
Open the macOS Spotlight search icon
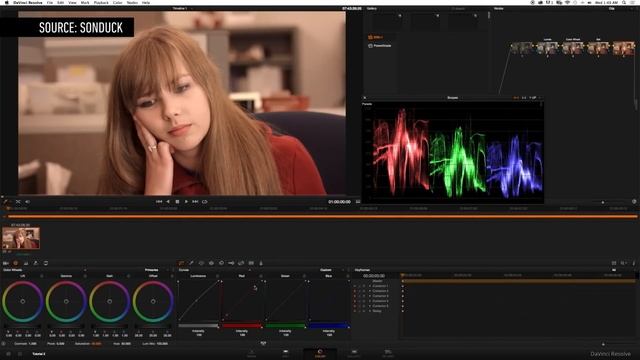(624, 2)
